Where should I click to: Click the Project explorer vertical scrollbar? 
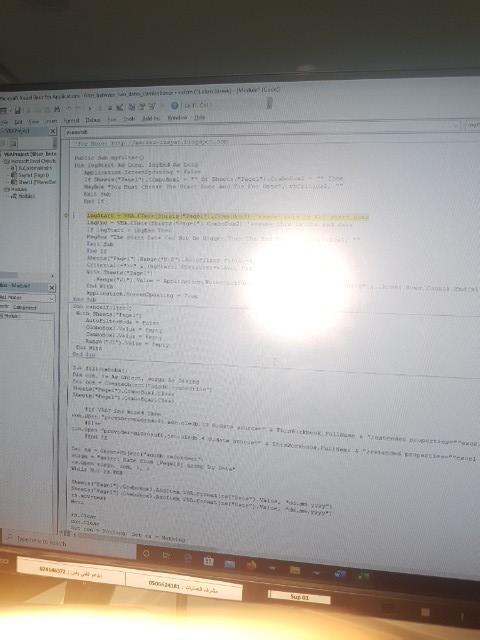[x=55, y=143]
